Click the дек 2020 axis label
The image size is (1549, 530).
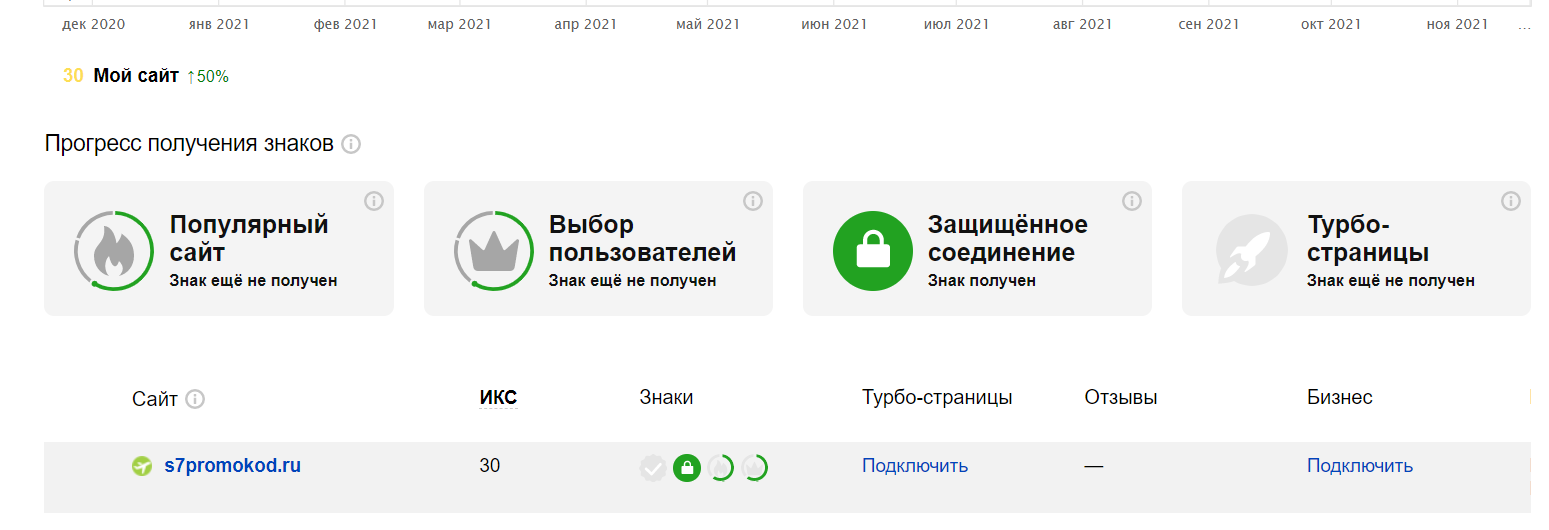[x=94, y=24]
